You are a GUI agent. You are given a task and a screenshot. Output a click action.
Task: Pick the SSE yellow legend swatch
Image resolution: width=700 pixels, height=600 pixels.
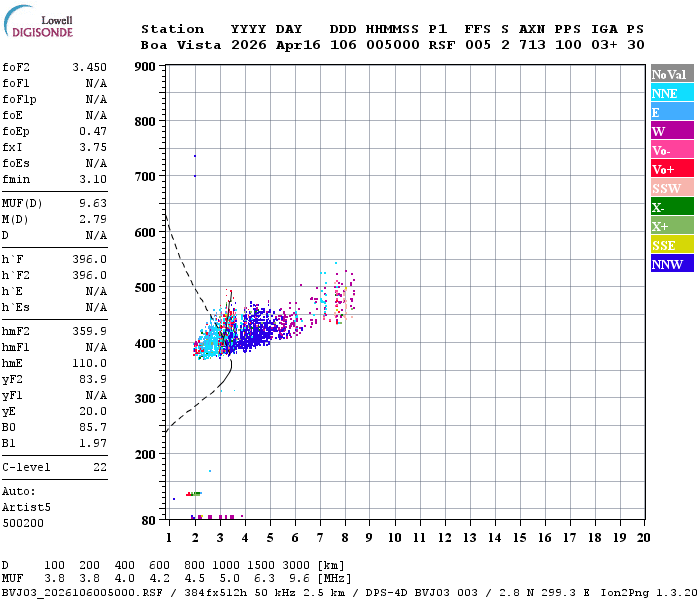[x=672, y=245]
